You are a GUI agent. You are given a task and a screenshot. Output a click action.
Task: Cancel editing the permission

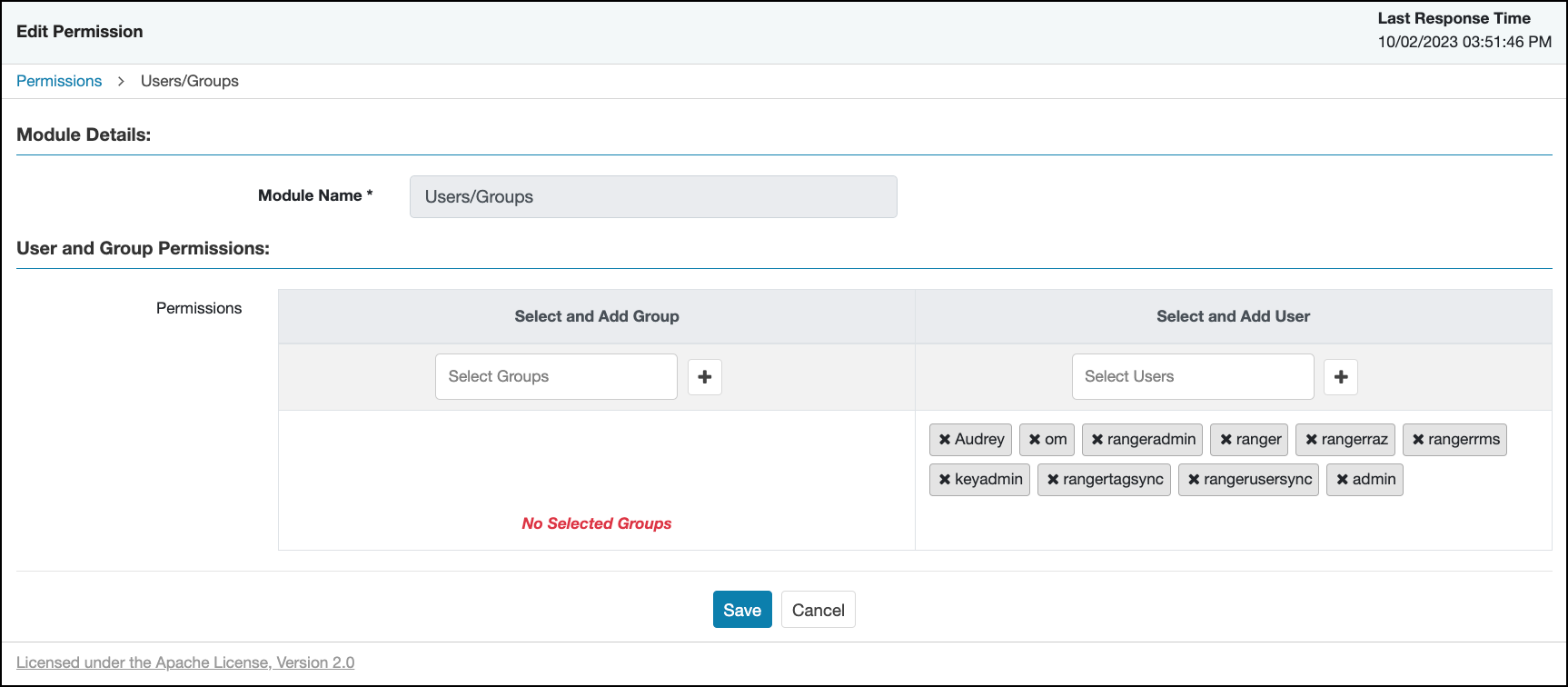818,610
